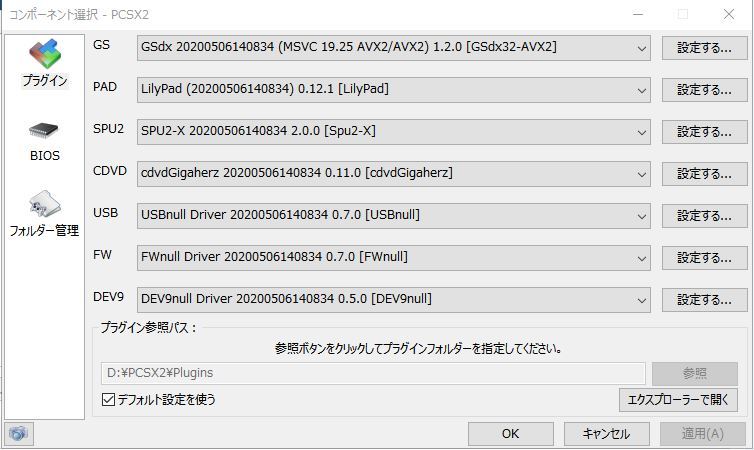Click 設定する for the CDVD plugin
The width and height of the screenshot is (754, 450).
[x=704, y=174]
